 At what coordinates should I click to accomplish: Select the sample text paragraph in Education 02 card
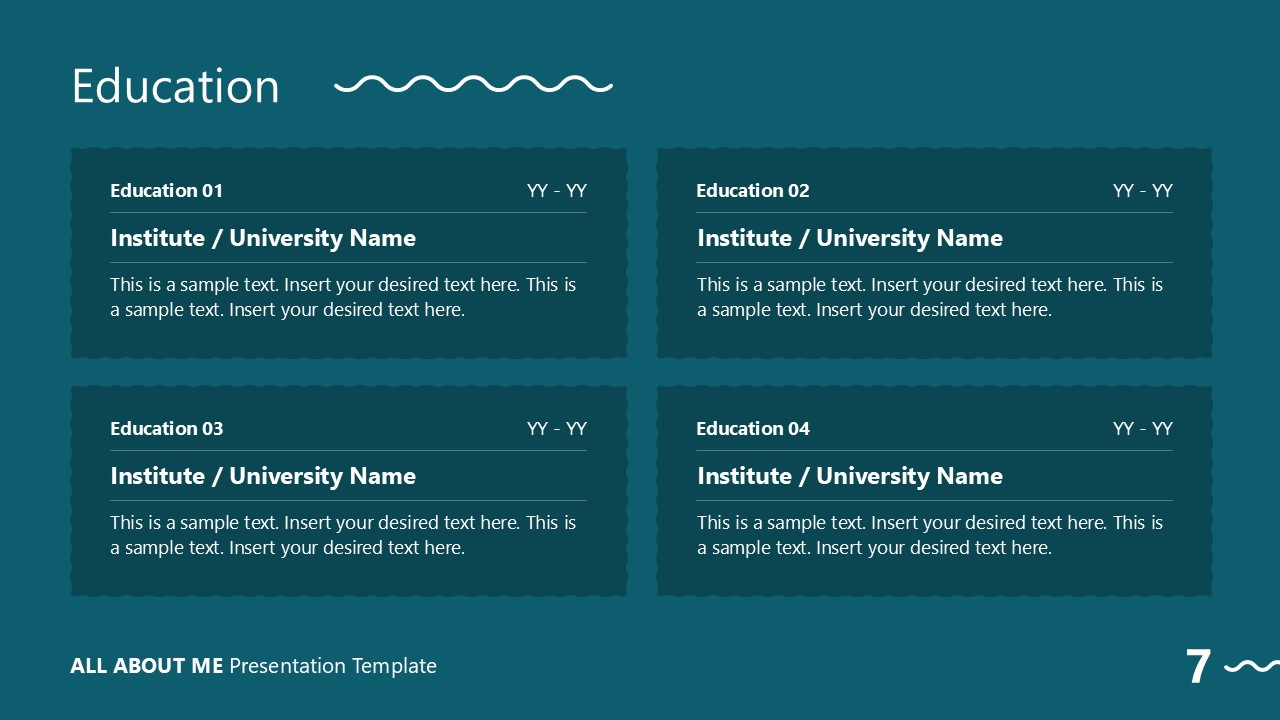930,297
